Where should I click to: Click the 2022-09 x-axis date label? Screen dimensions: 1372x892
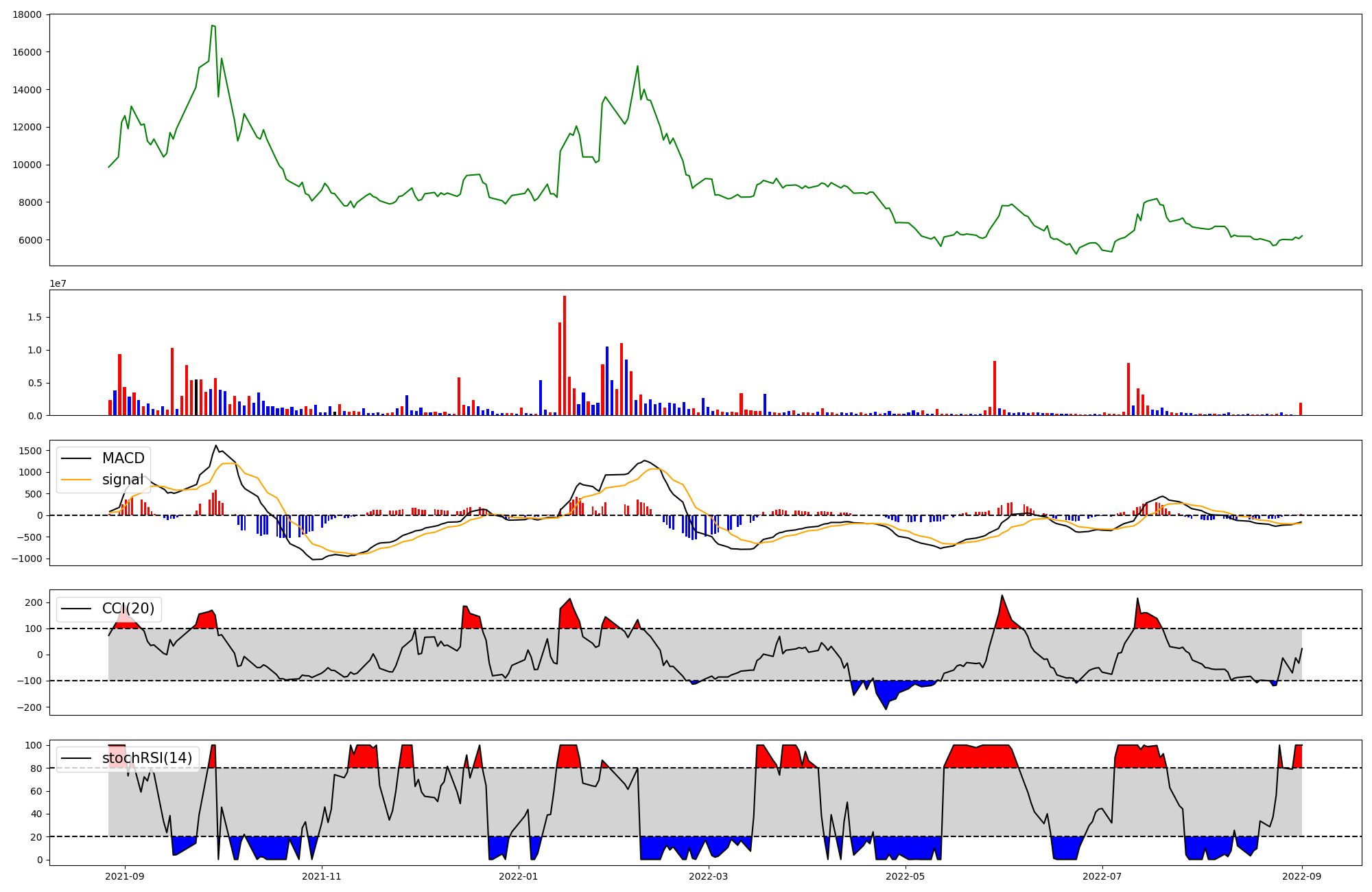[1302, 876]
